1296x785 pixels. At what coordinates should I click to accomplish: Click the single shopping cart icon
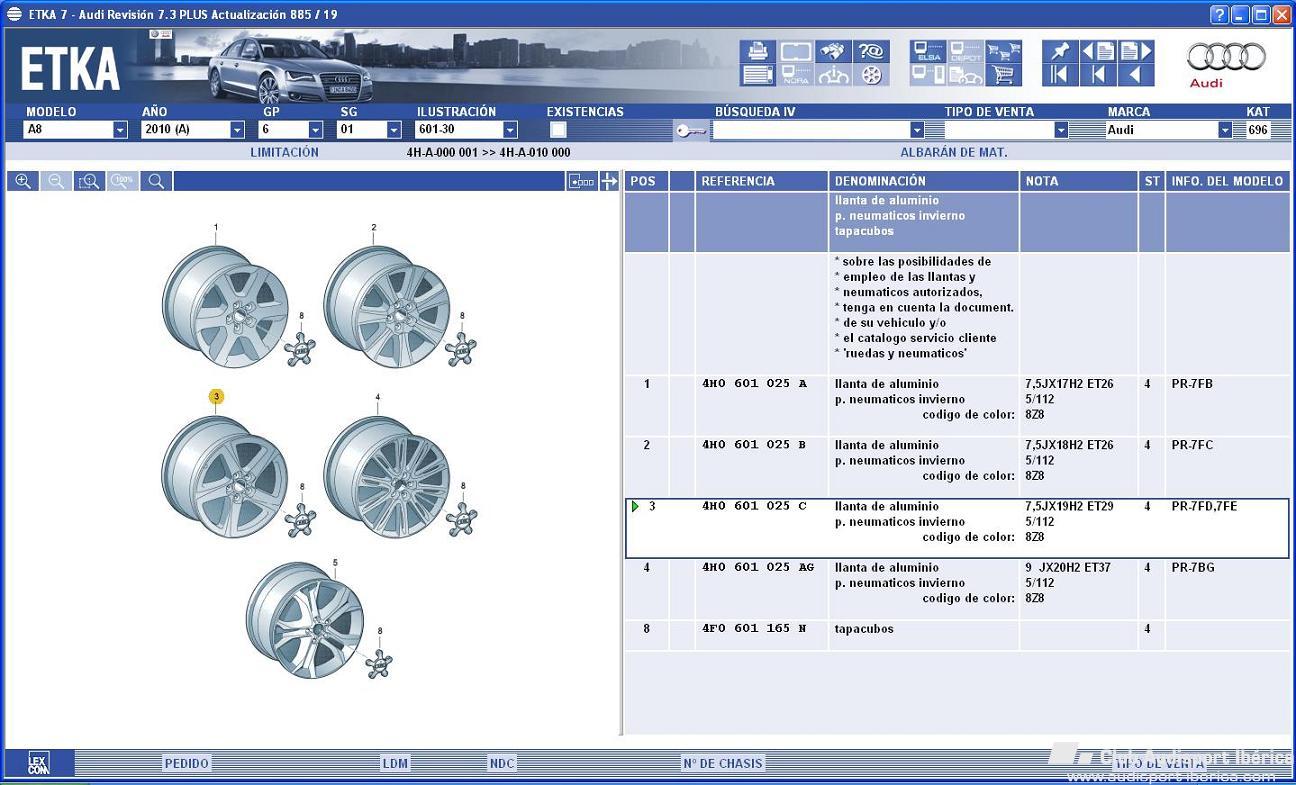[1003, 75]
